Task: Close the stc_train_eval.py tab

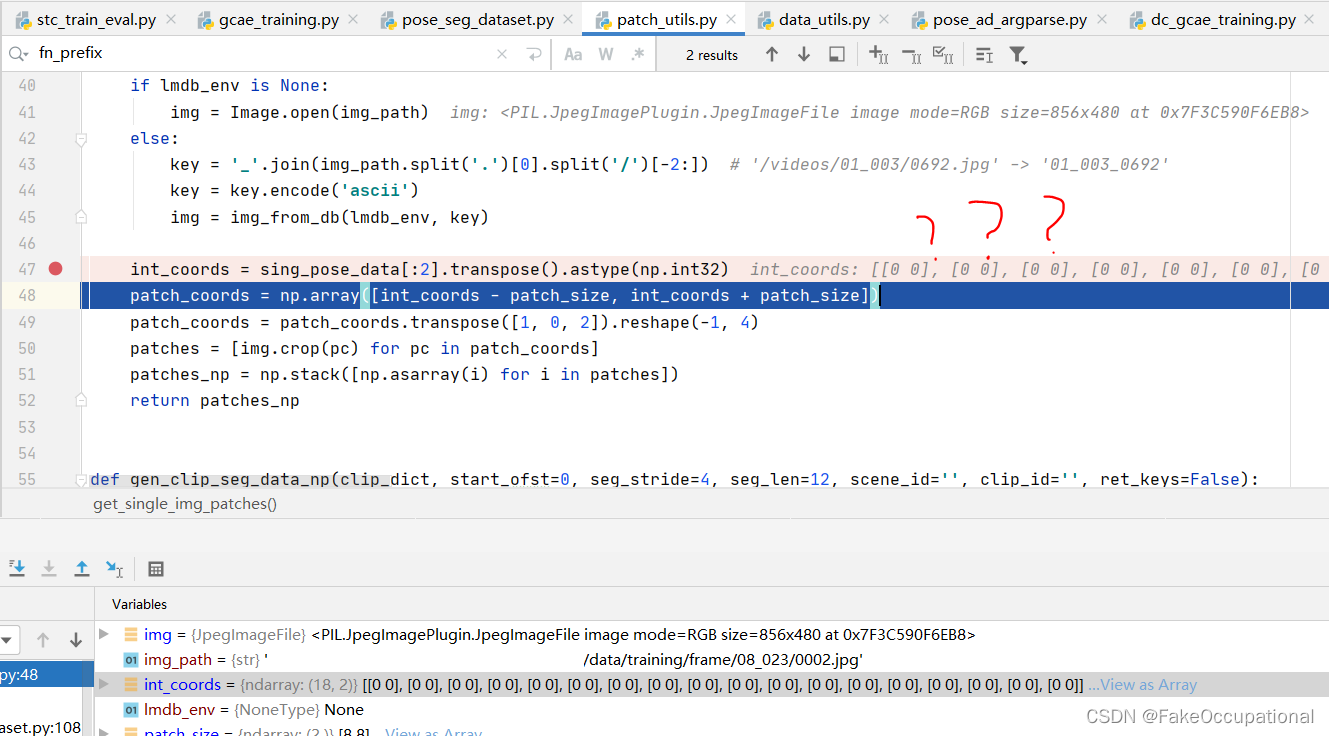Action: (171, 19)
